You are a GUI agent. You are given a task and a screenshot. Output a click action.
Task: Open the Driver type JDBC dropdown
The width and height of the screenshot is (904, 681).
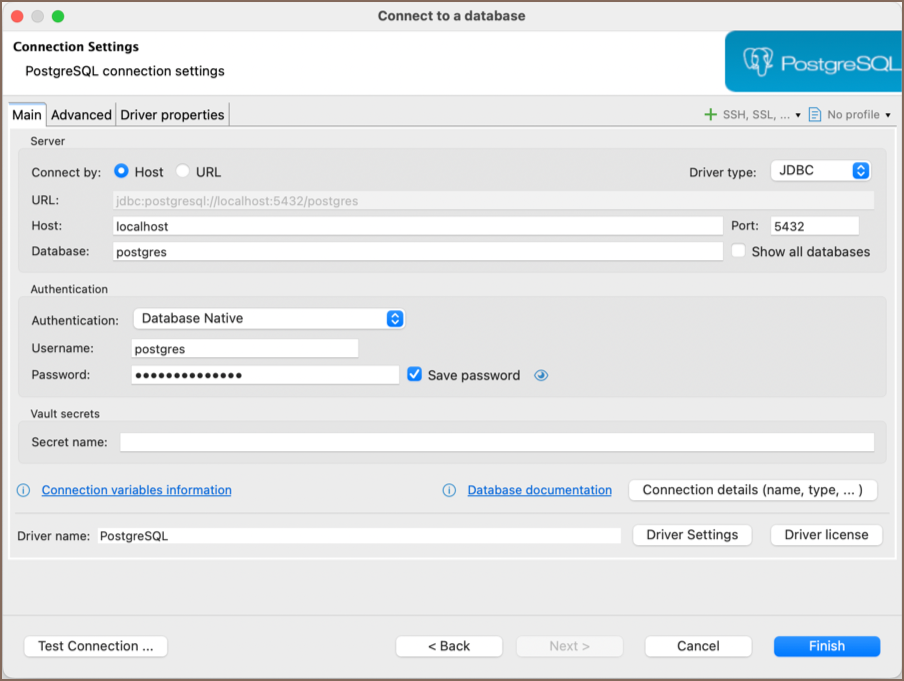coord(820,171)
